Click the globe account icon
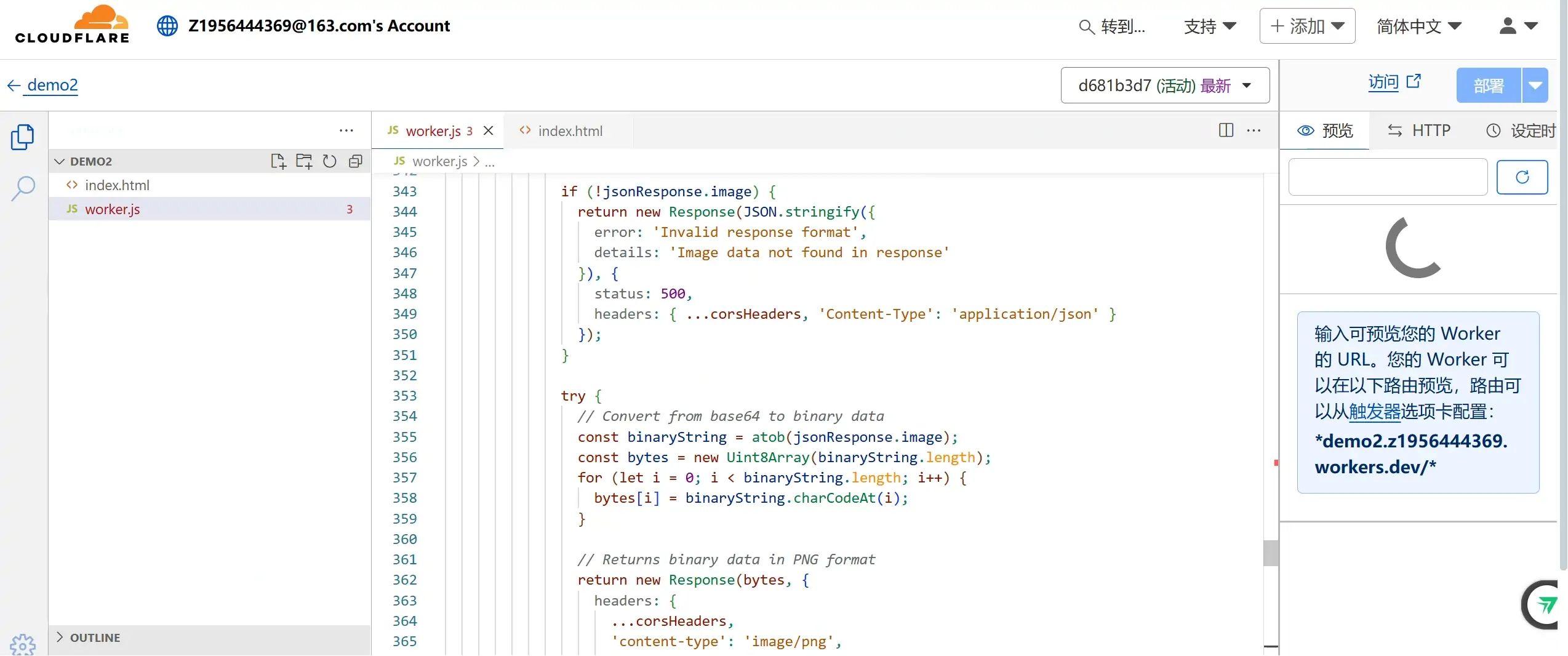The width and height of the screenshot is (1568, 656). coord(167,26)
